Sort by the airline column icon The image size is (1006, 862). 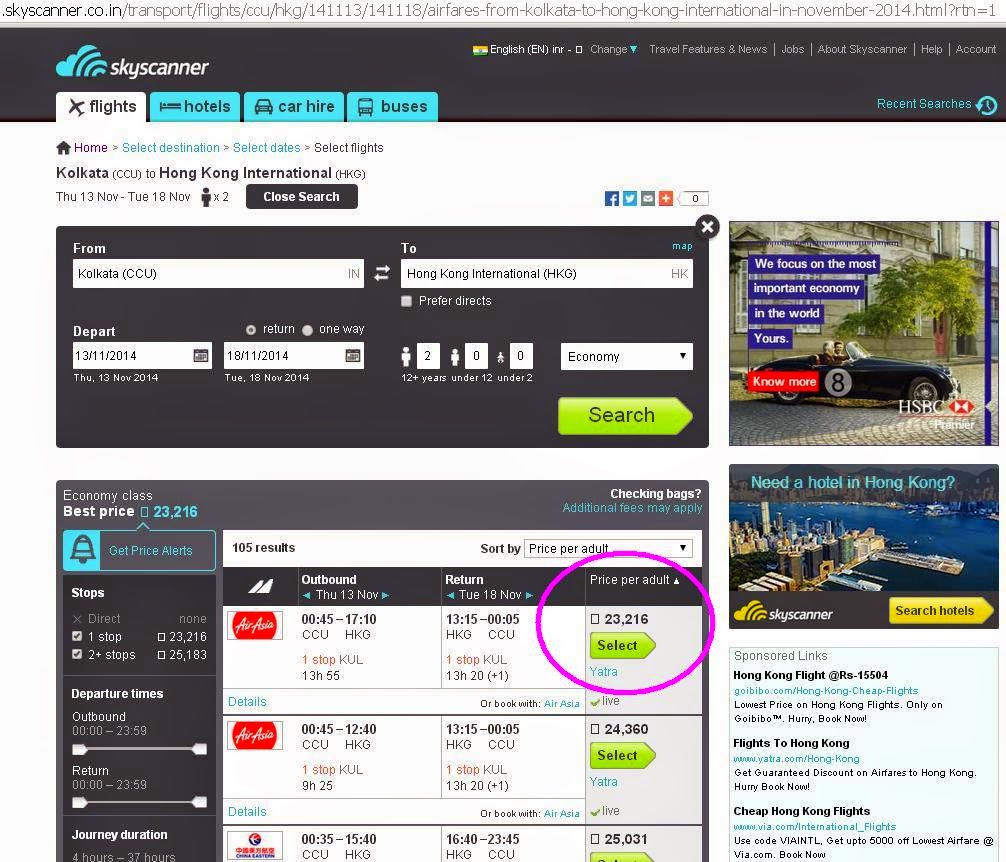pos(260,586)
